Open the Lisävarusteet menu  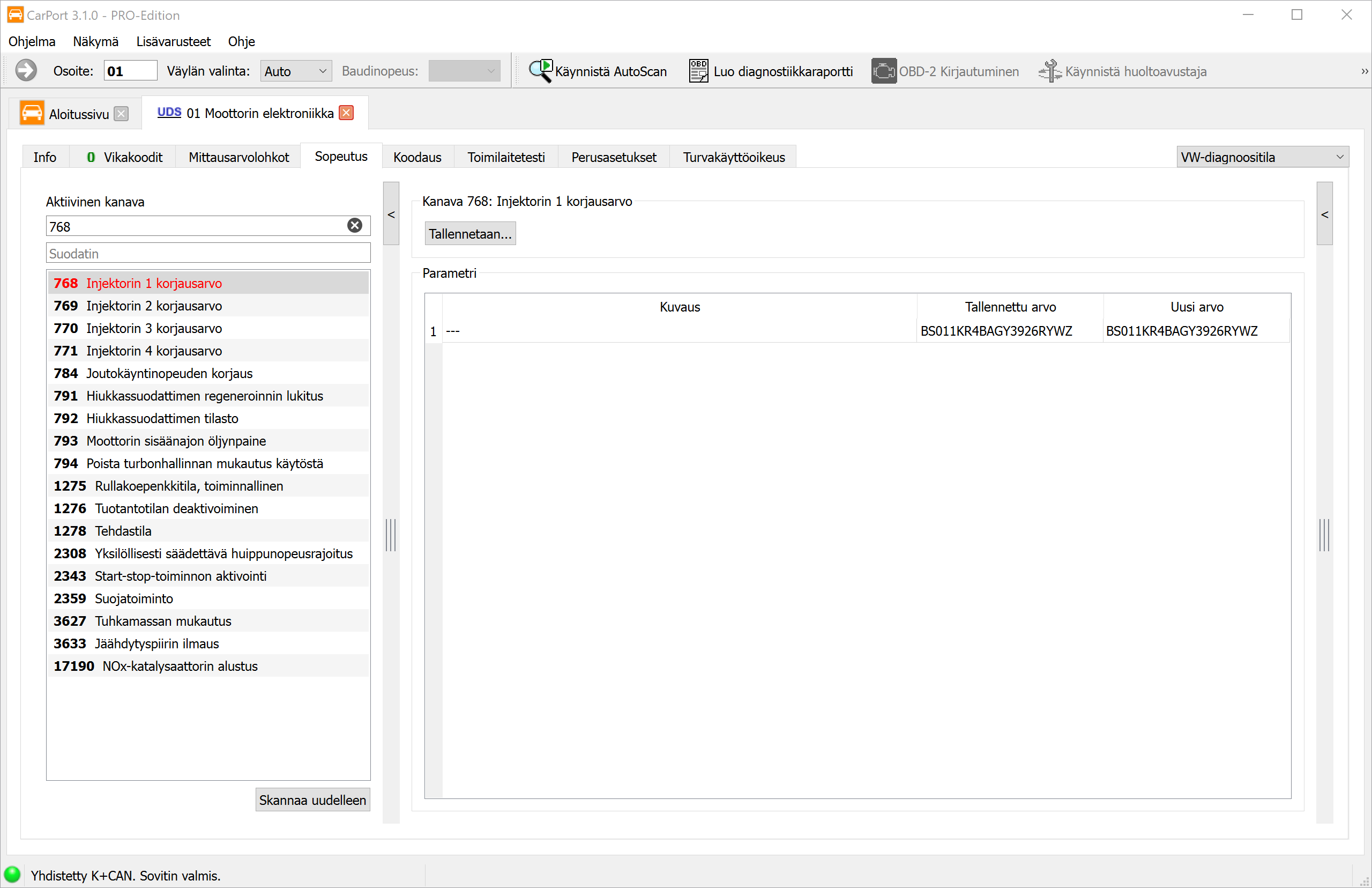tap(174, 41)
